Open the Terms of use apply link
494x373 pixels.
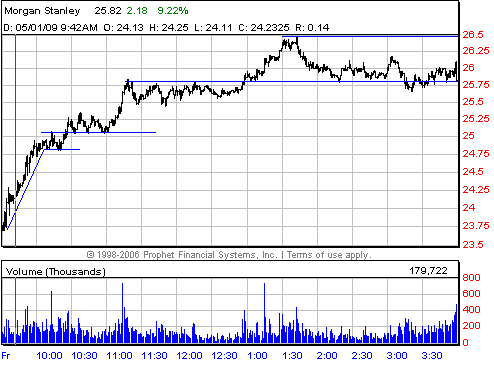(x=329, y=255)
